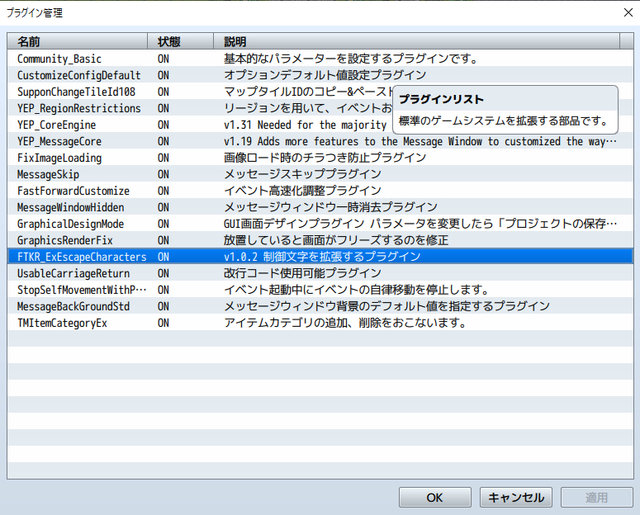Click YEP_MessageCore description starting v1.19 Adds
The image size is (640, 515).
coord(420,141)
